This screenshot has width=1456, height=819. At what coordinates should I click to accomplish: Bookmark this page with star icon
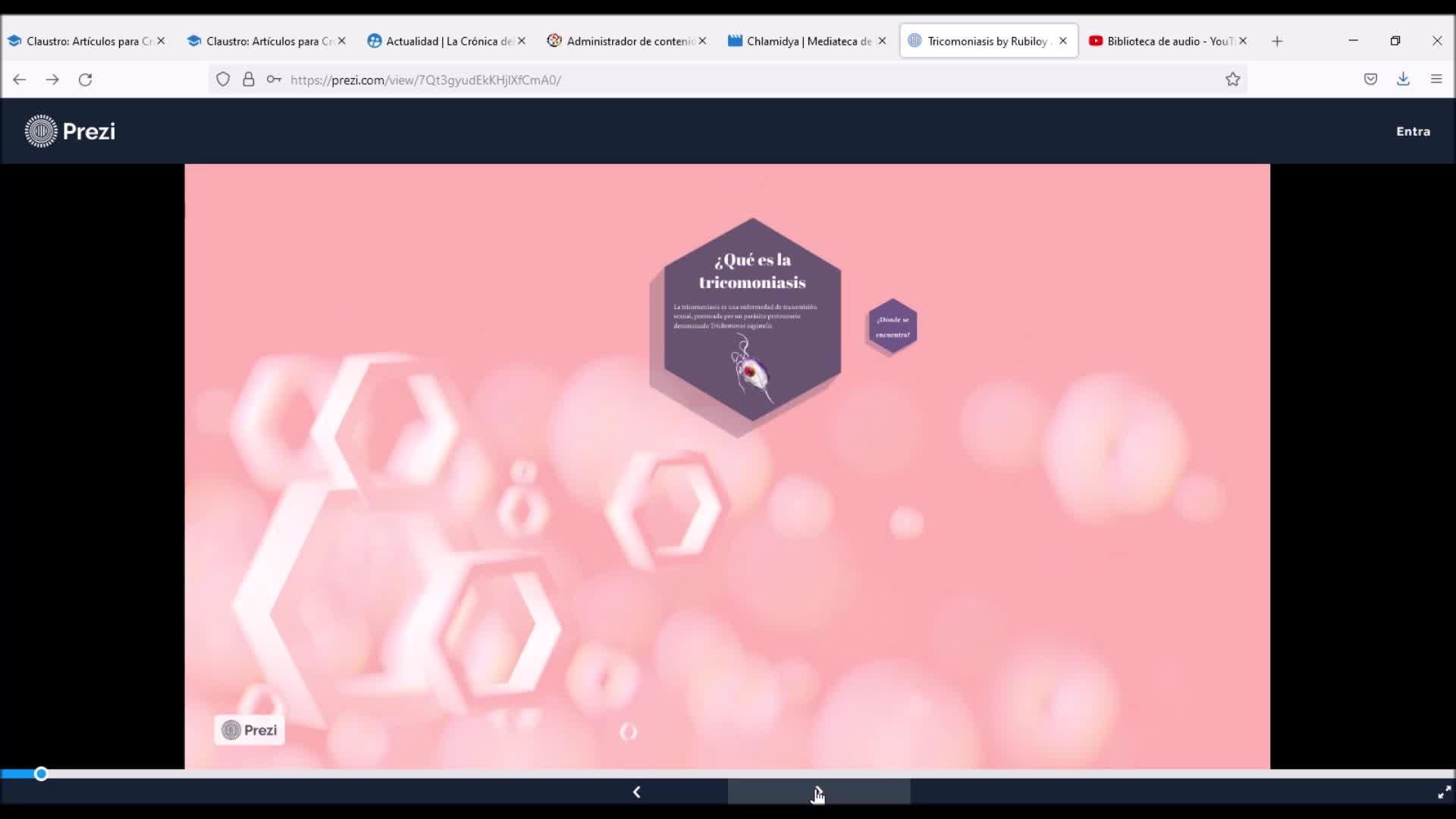1232,80
